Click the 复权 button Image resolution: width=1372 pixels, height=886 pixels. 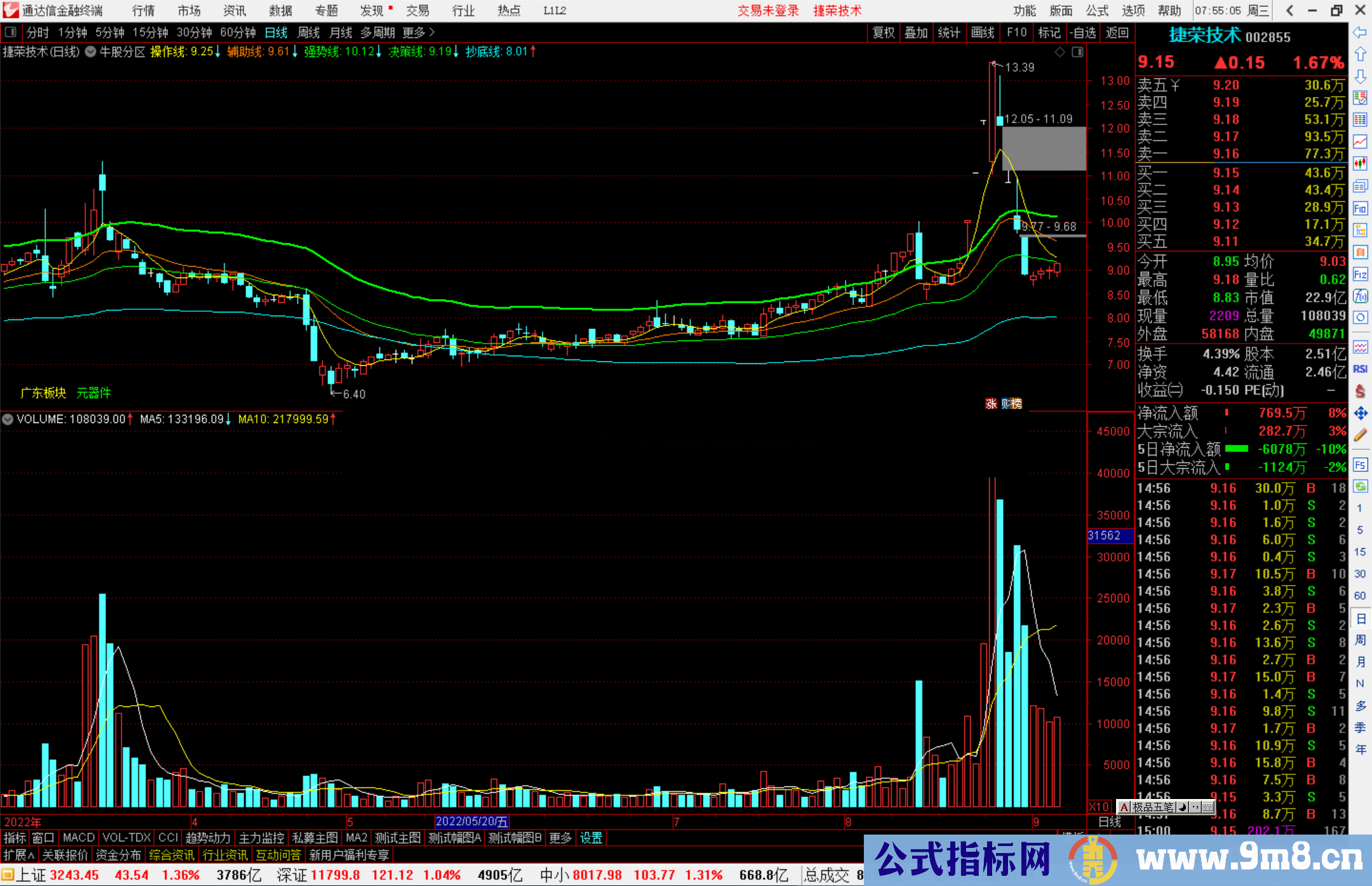tap(884, 32)
